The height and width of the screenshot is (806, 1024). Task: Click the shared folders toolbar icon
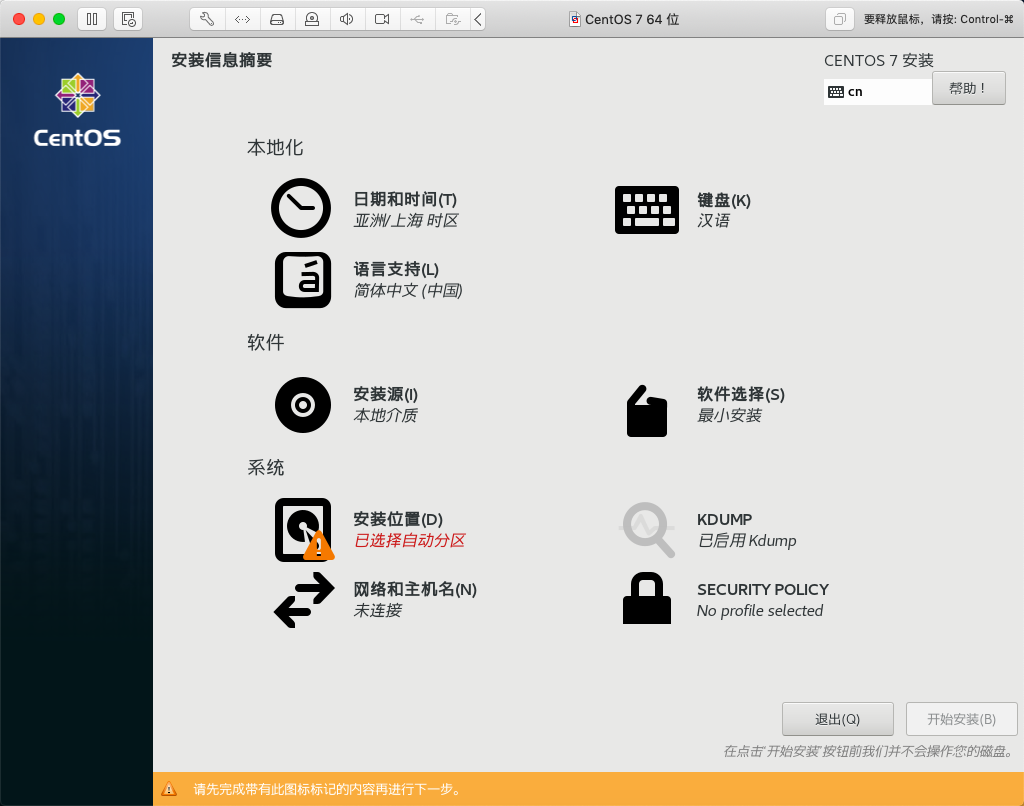click(x=453, y=19)
